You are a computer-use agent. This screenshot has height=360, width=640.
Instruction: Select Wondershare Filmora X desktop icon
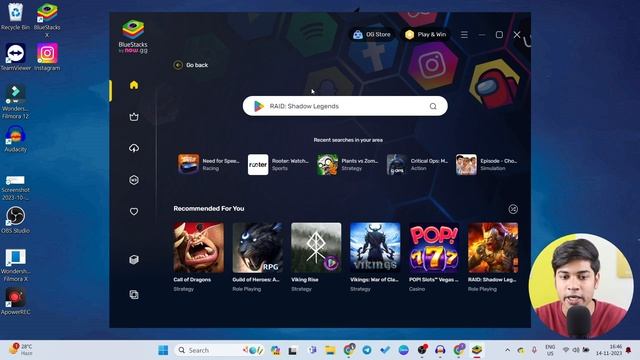[x=16, y=265]
